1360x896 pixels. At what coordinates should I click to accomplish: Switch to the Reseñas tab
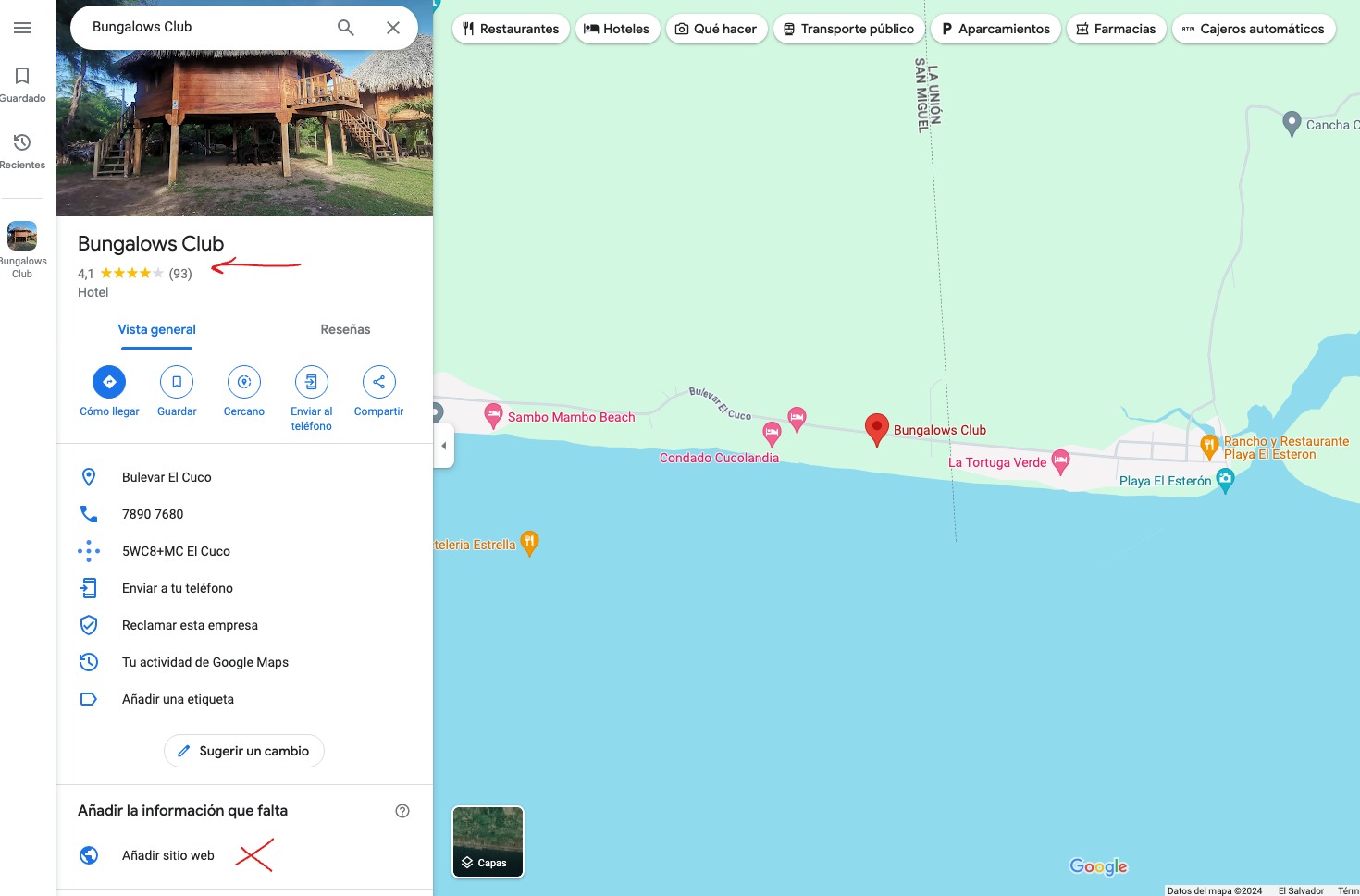[x=345, y=330]
